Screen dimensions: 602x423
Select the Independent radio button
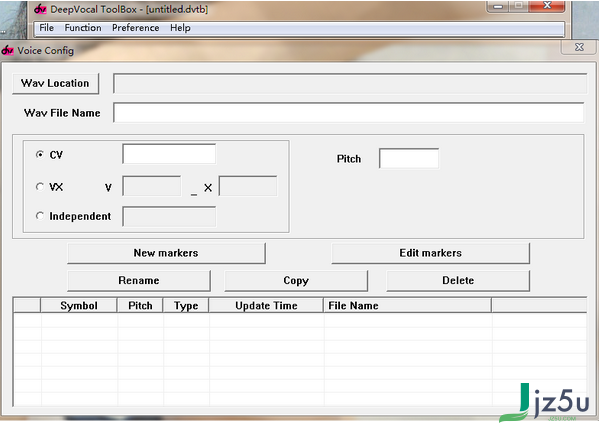point(40,216)
